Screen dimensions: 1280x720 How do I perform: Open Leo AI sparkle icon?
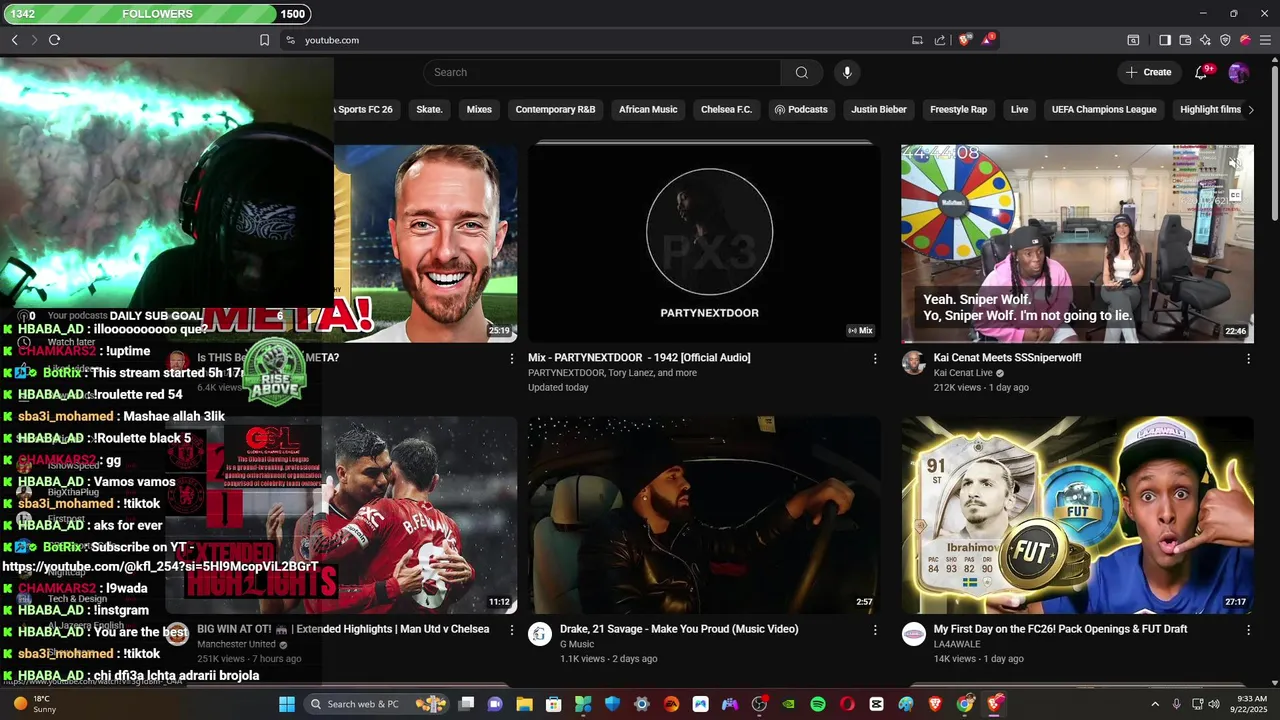(1205, 40)
